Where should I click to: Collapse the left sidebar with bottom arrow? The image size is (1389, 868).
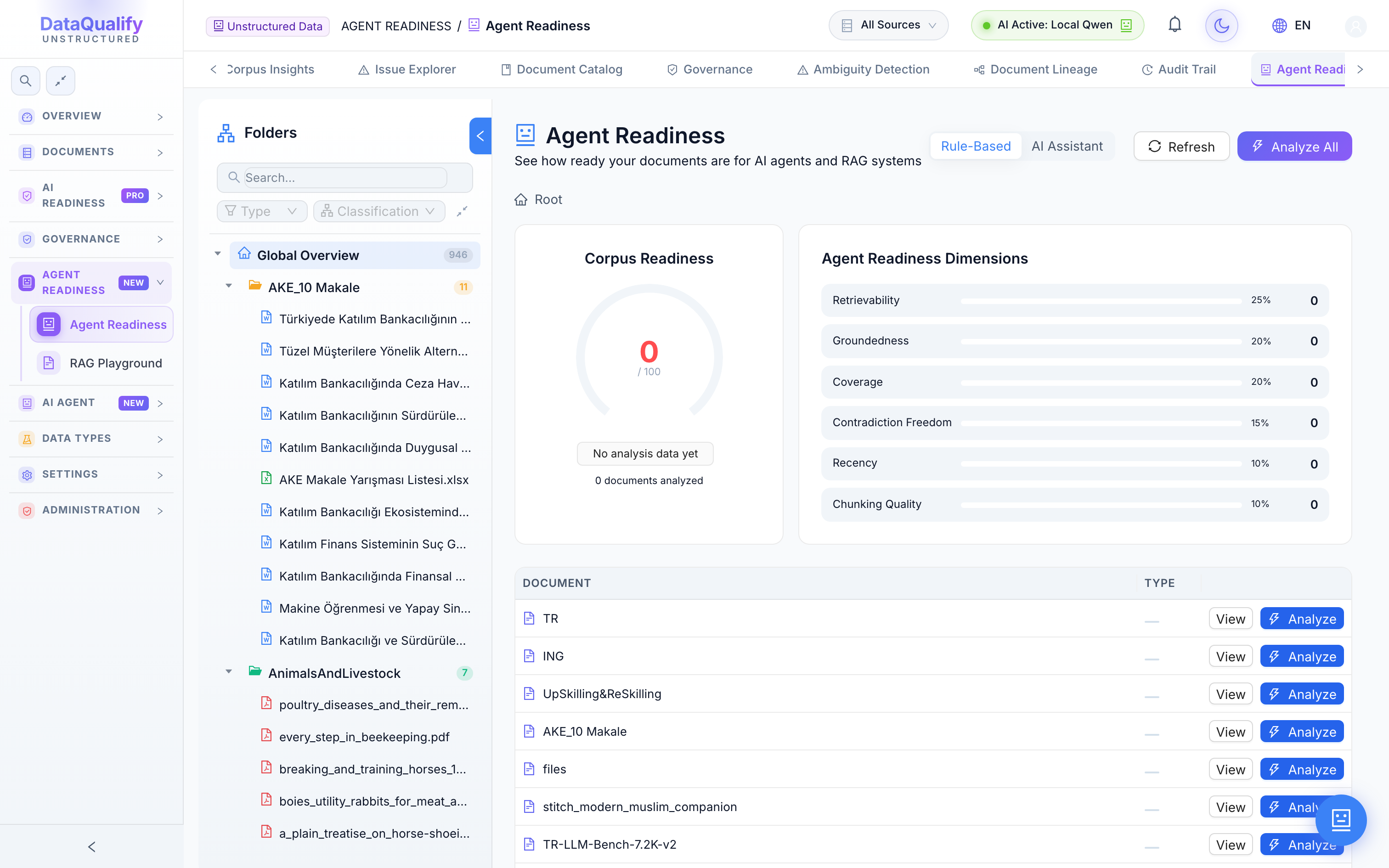pos(91,846)
